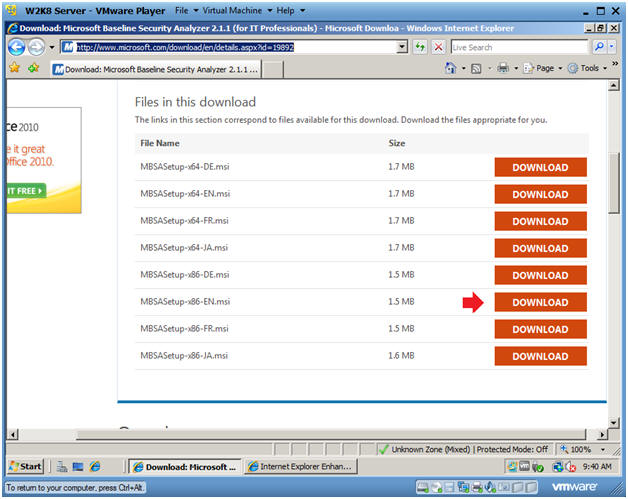Download MBSASetup-x64-EN.msi
Viewport: 628px width, 499px height.
point(540,194)
